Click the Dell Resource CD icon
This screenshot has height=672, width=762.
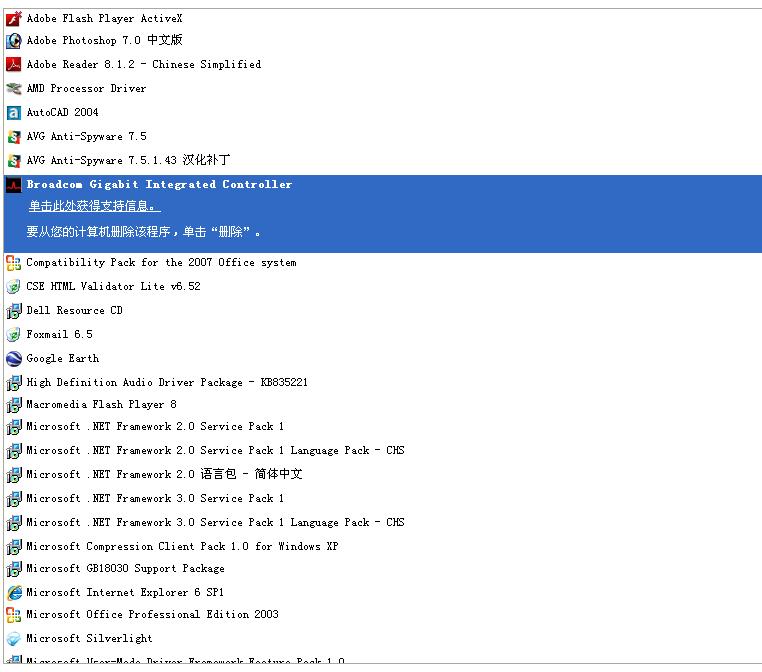point(14,310)
